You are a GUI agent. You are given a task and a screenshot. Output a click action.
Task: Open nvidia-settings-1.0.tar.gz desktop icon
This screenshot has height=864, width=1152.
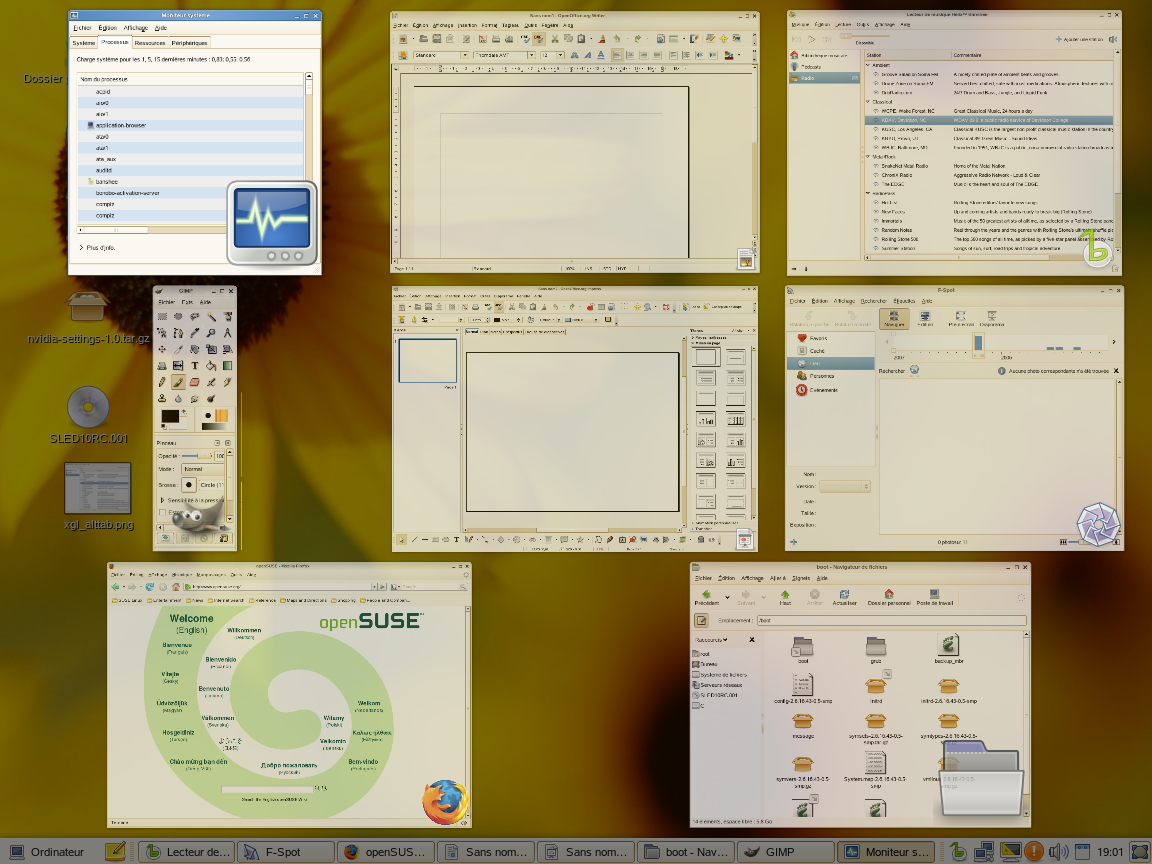87,317
